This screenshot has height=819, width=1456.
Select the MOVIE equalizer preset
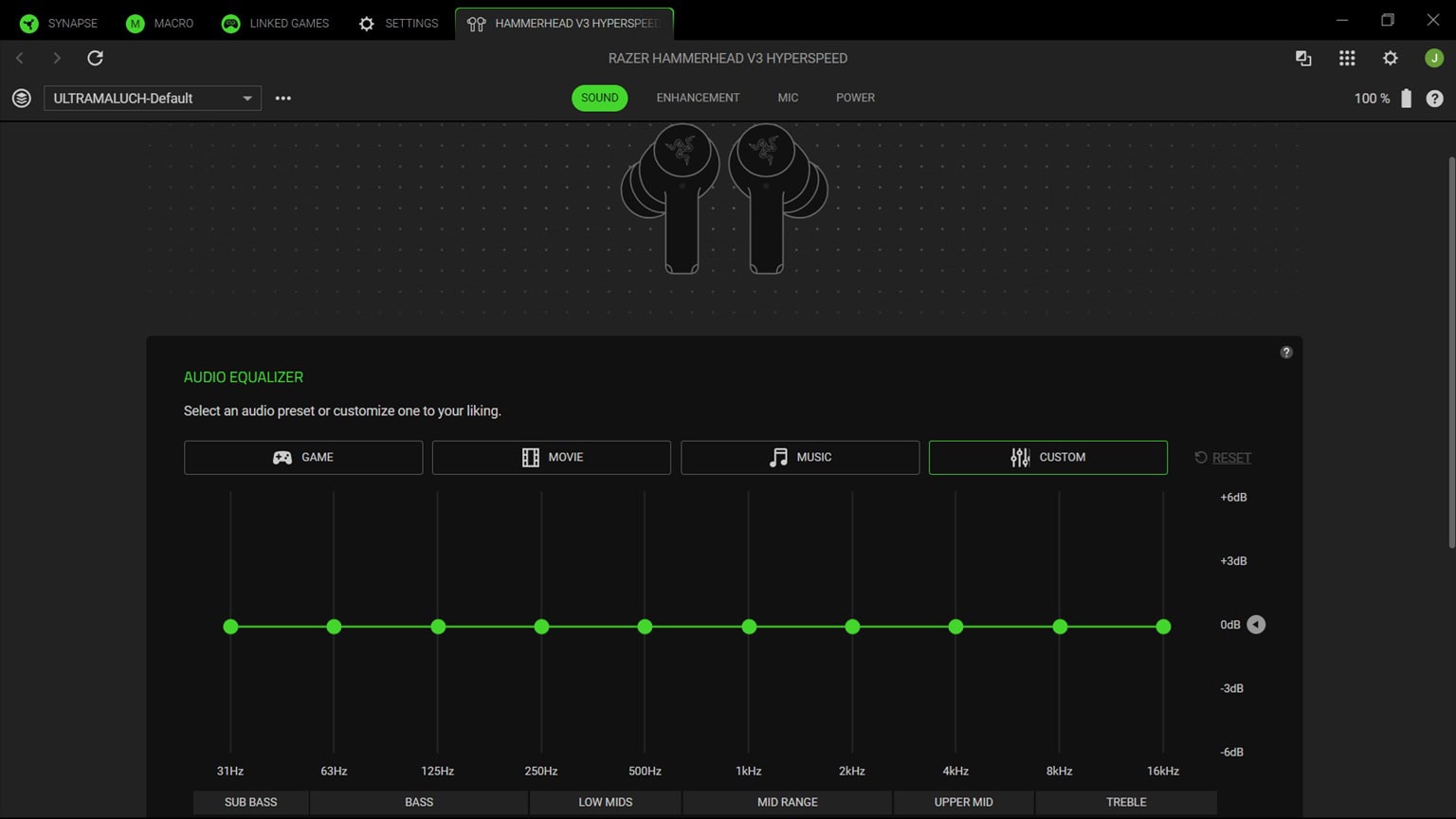552,457
